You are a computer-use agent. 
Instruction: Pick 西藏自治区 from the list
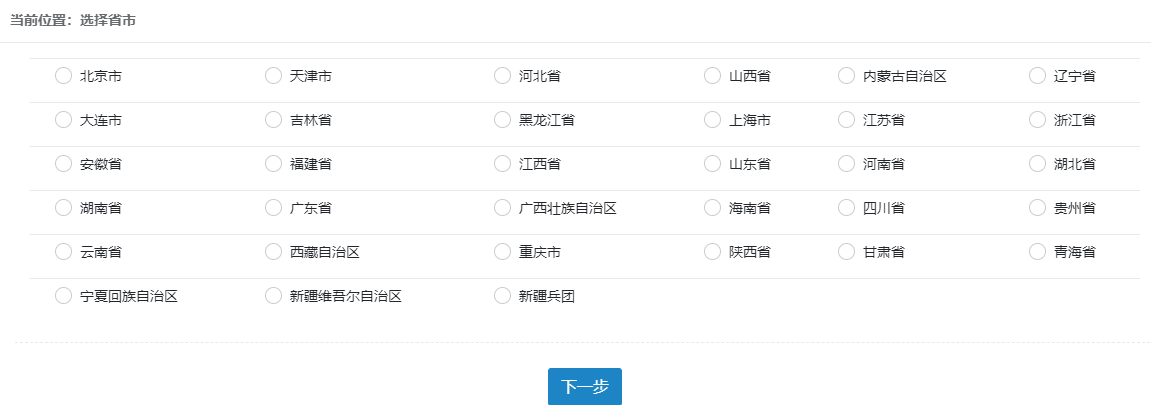(x=273, y=252)
